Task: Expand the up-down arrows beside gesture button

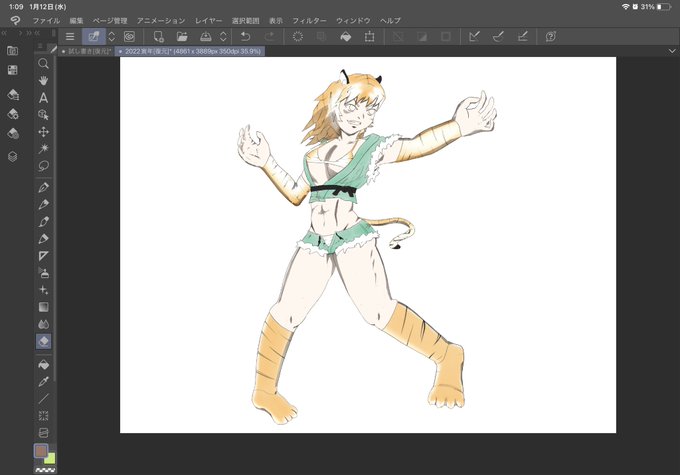Action: pyautogui.click(x=111, y=36)
